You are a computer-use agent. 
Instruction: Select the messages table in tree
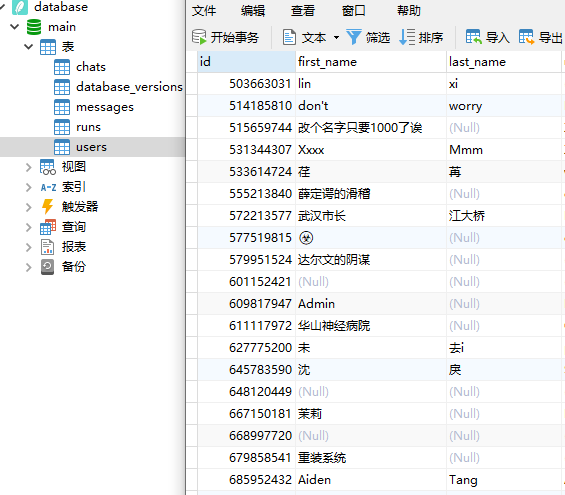pyautogui.click(x=105, y=107)
